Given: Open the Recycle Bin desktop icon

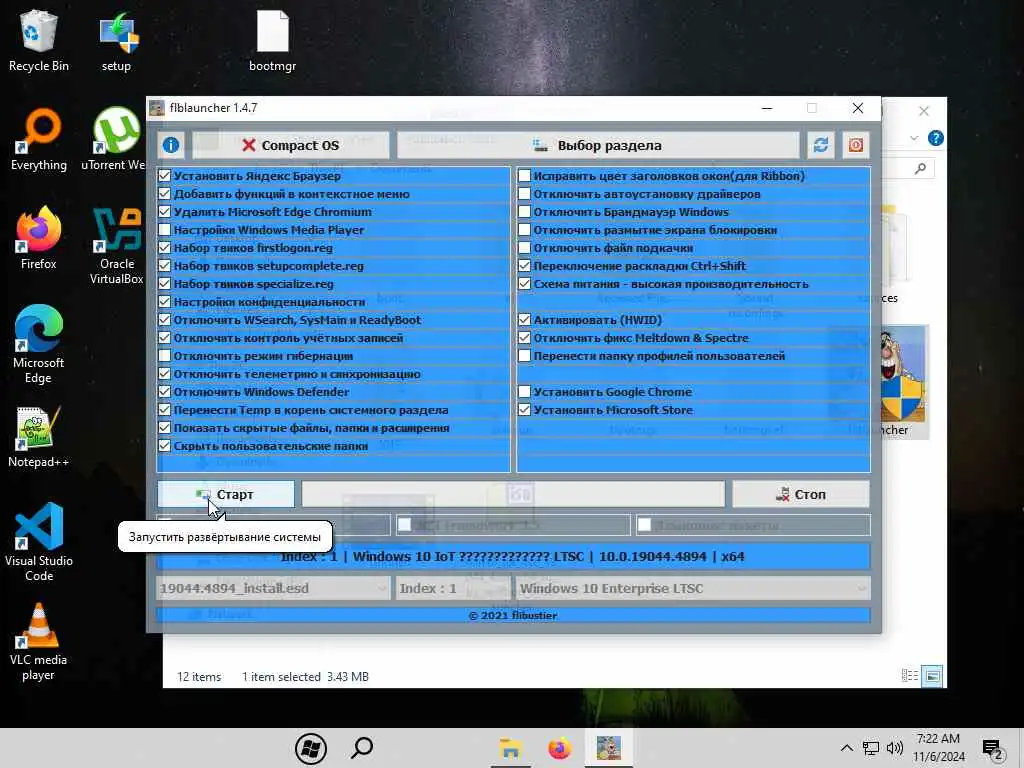Looking at the screenshot, I should 39,40.
